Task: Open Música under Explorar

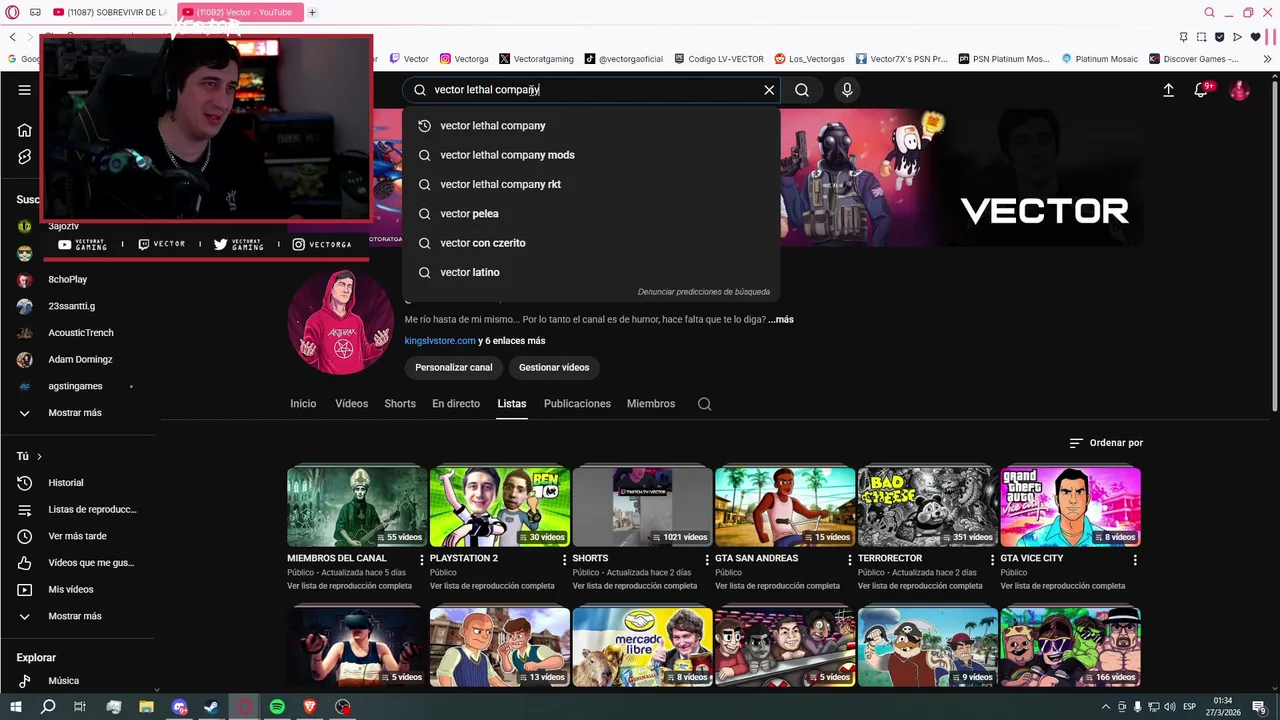Action: coord(63,681)
